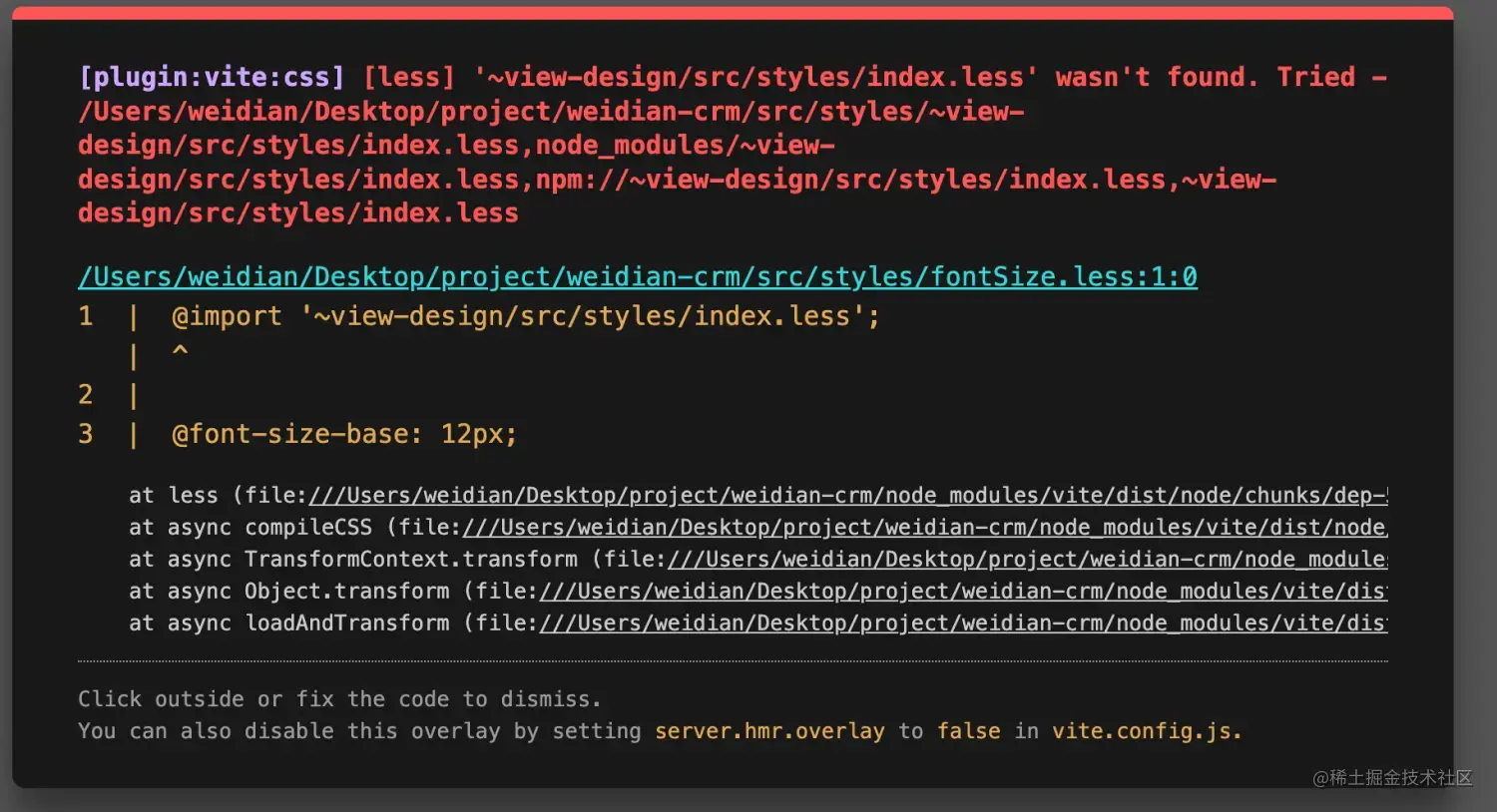The width and height of the screenshot is (1497, 812).
Task: Click the 'Click outside or fix the code to dismiss.' text
Action: tap(339, 699)
